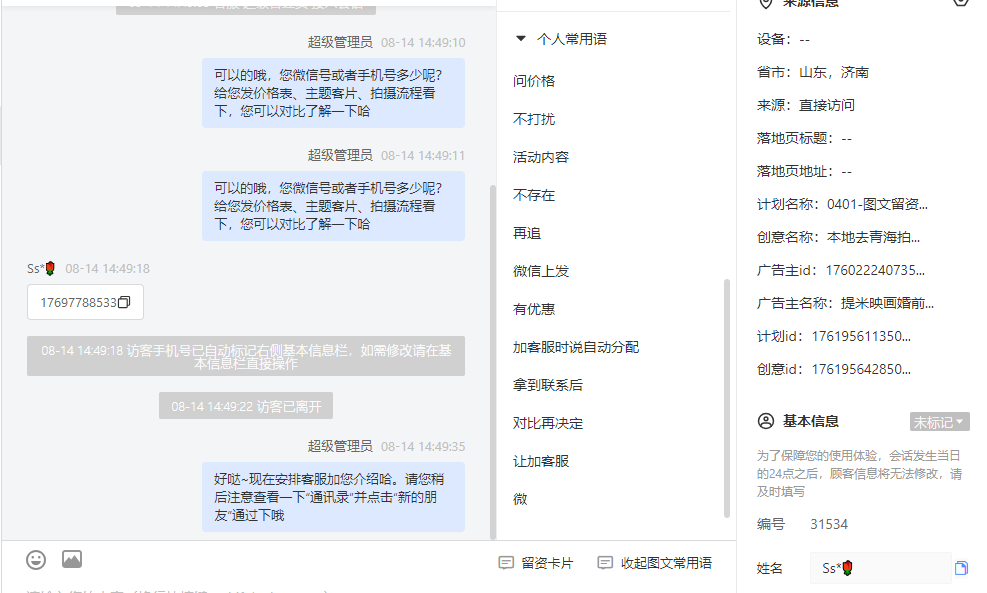Choose the 不打扰 quick phrase
This screenshot has width=987, height=593.
tap(534, 119)
